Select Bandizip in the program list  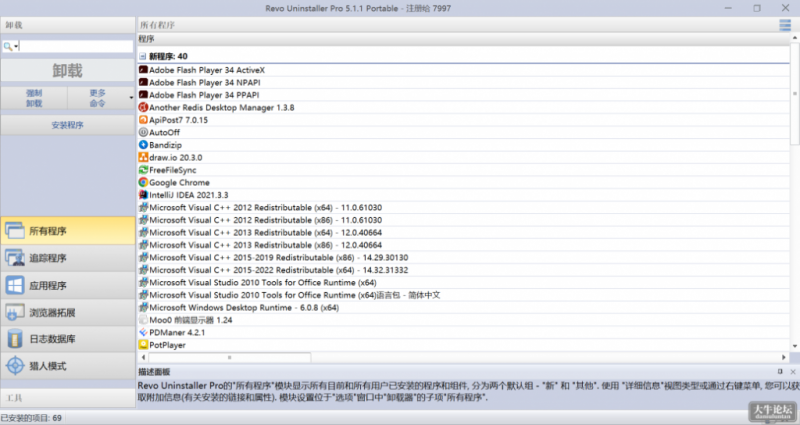[x=167, y=145]
